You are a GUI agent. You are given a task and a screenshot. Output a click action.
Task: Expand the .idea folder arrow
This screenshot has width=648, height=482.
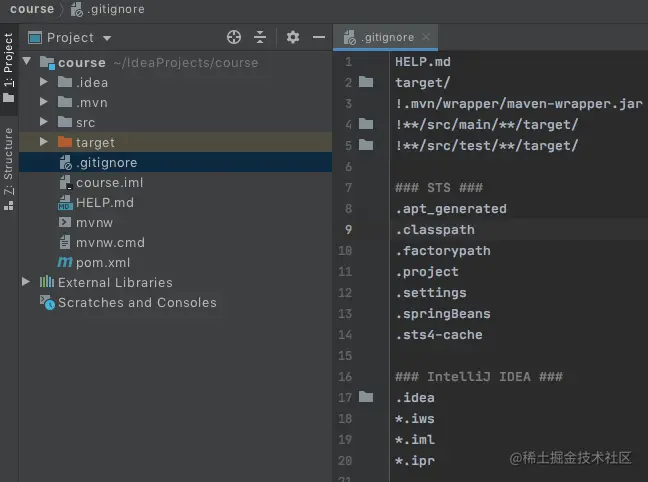tap(44, 82)
